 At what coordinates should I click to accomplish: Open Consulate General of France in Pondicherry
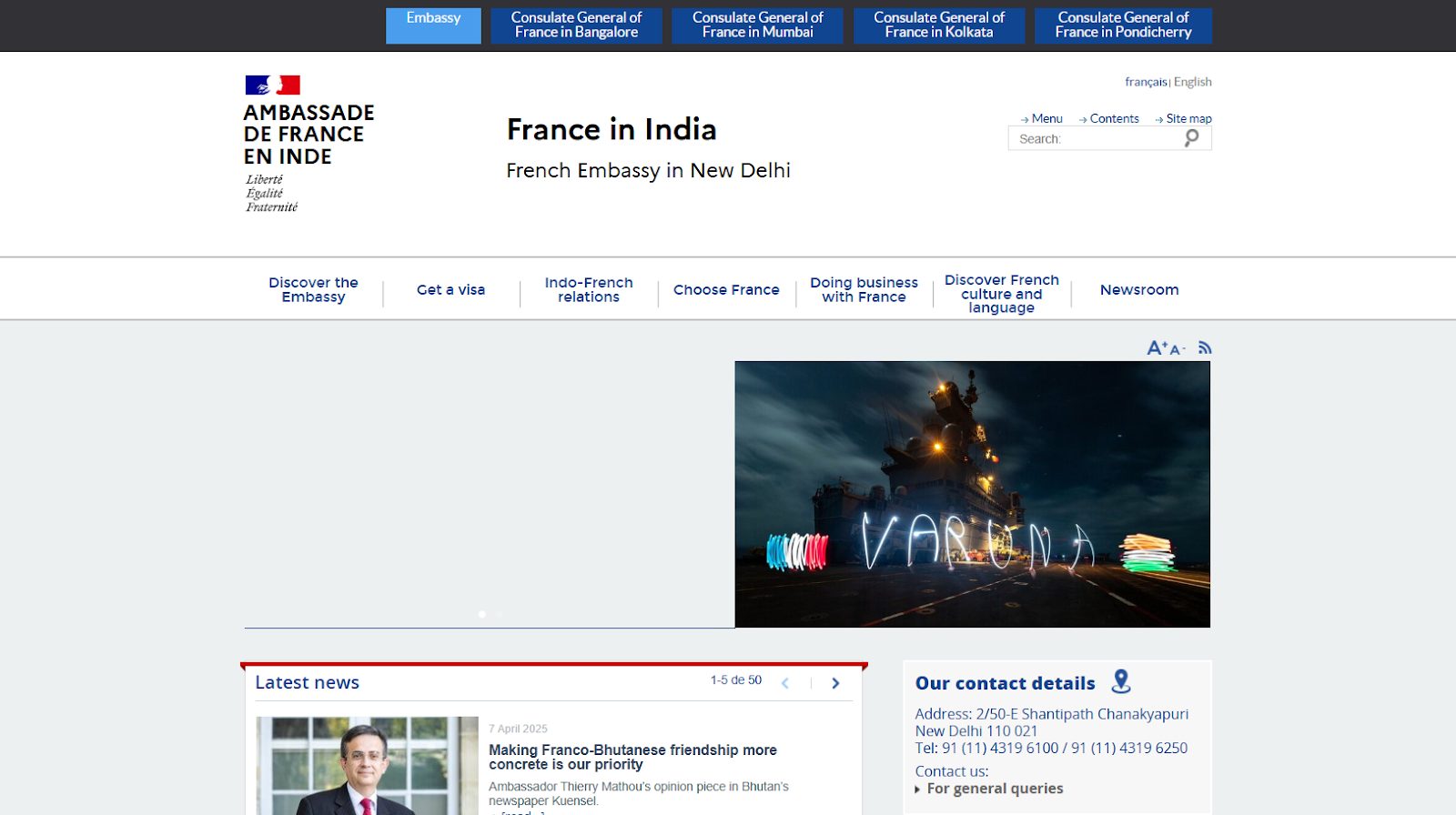point(1123,25)
